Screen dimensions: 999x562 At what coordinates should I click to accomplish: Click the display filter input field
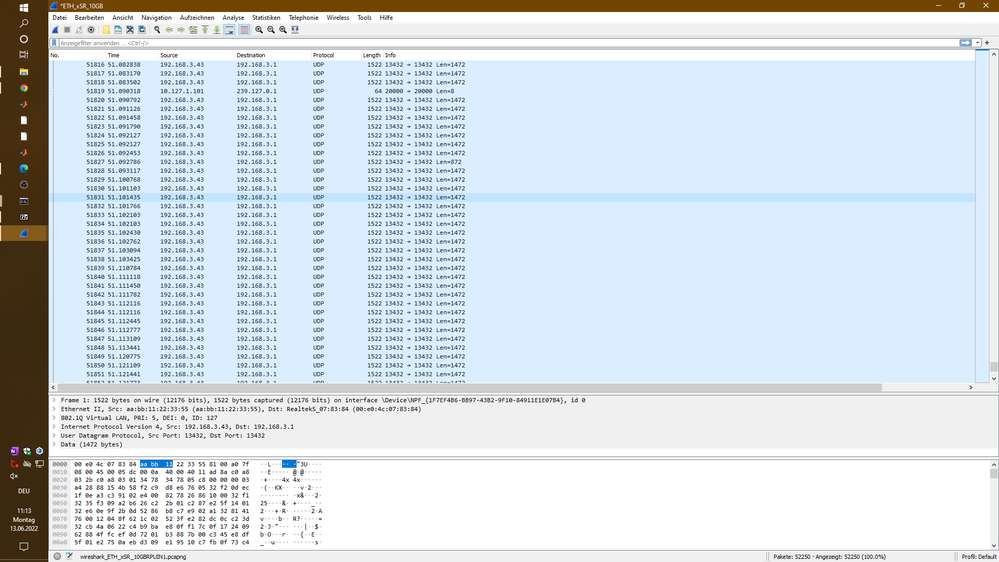coord(500,43)
